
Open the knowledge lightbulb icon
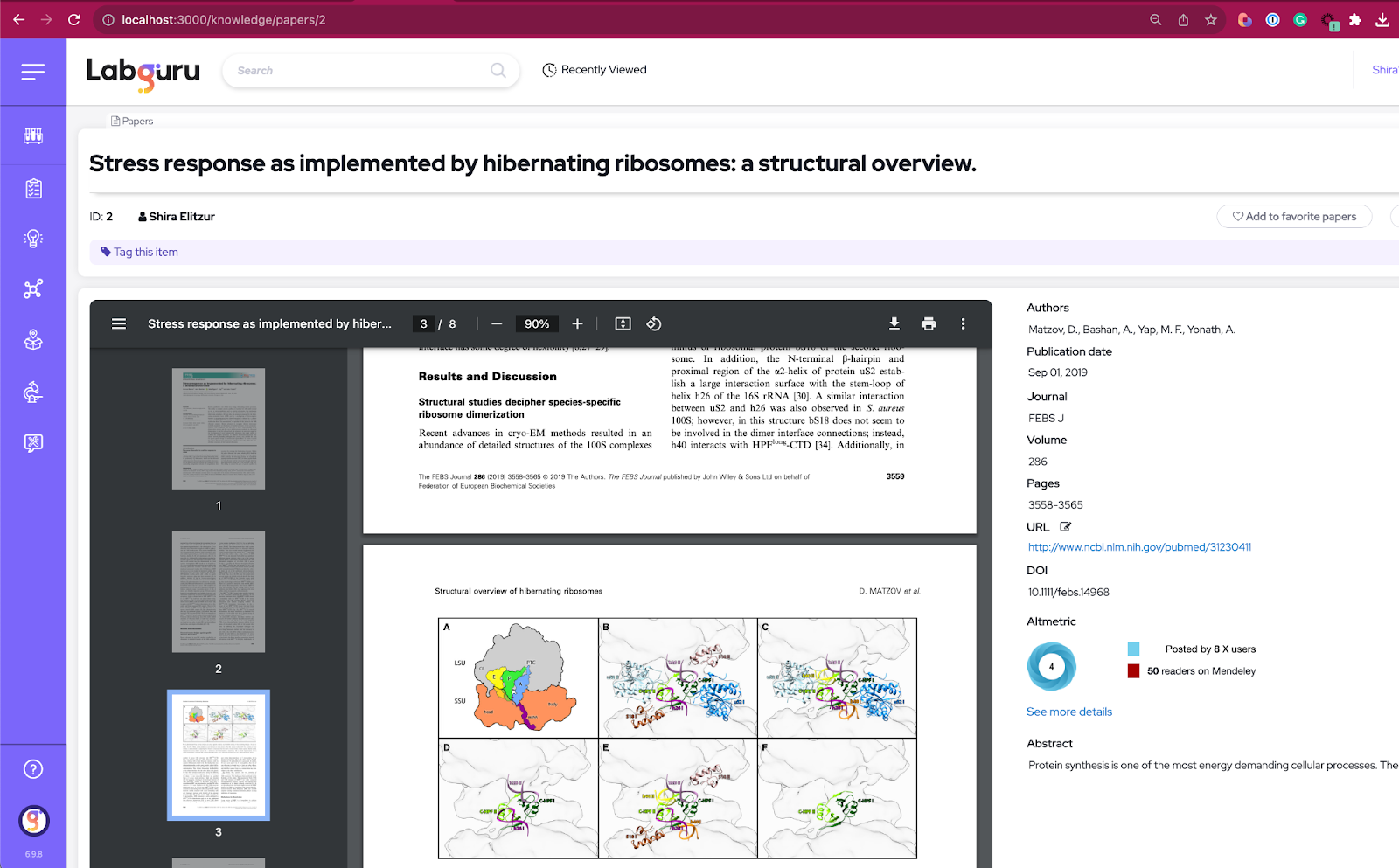coord(33,238)
